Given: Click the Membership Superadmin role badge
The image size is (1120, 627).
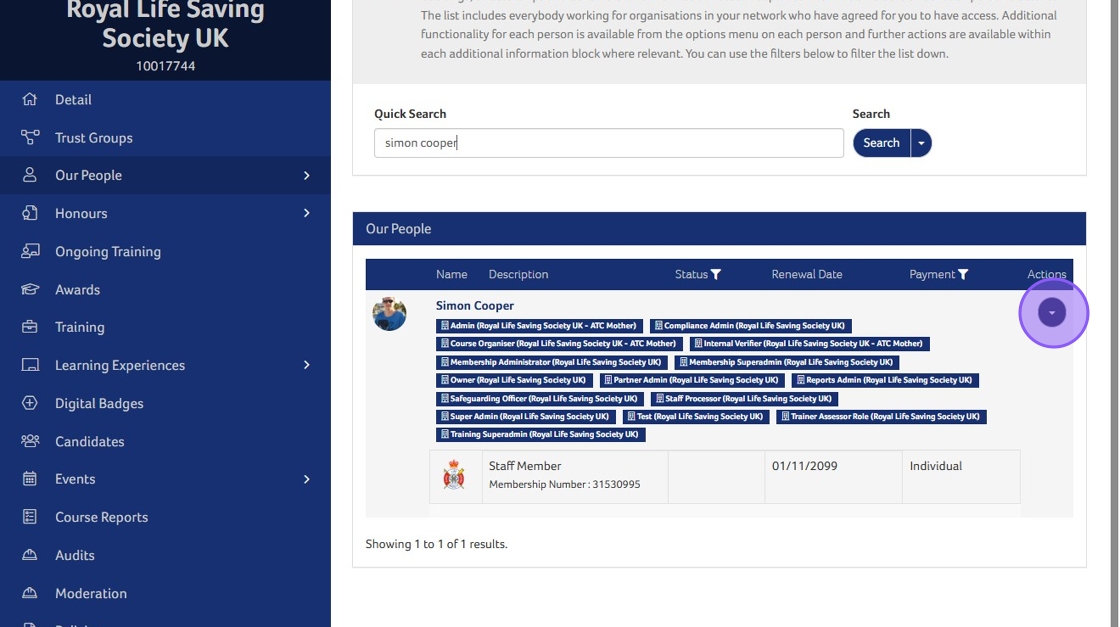Looking at the screenshot, I should pyautogui.click(x=786, y=362).
